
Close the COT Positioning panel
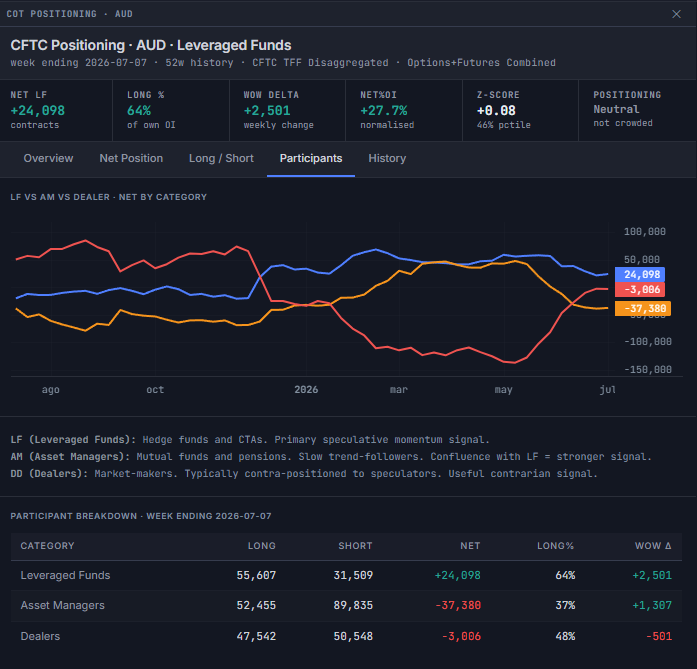(x=676, y=14)
